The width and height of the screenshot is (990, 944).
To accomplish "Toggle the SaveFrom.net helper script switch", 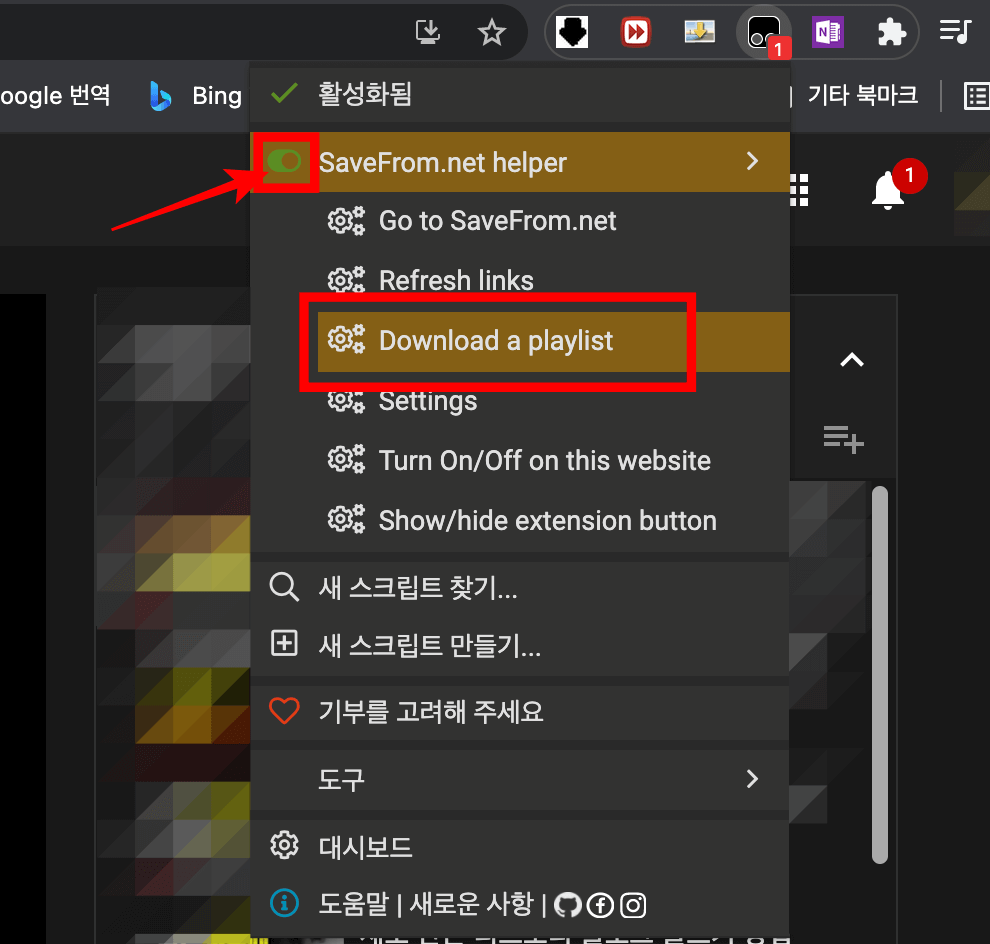I will pyautogui.click(x=284, y=162).
